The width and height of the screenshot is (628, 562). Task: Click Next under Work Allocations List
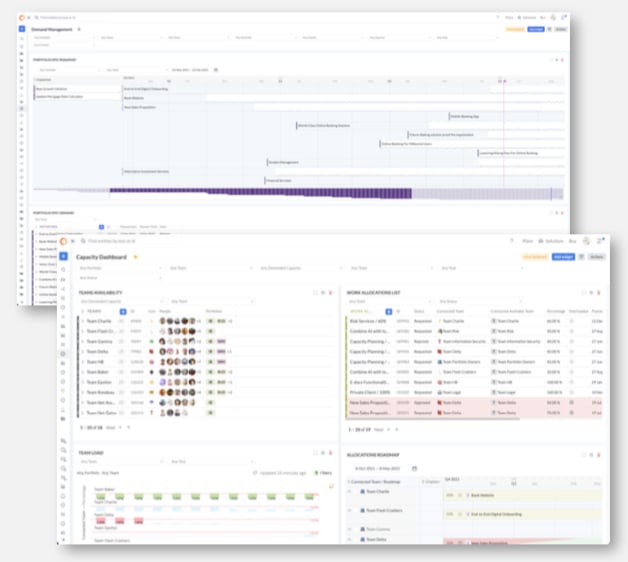click(x=378, y=430)
